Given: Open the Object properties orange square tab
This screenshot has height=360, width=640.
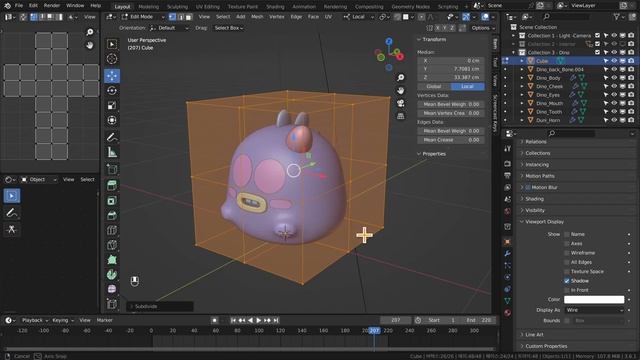Looking at the screenshot, I should tap(507, 242).
